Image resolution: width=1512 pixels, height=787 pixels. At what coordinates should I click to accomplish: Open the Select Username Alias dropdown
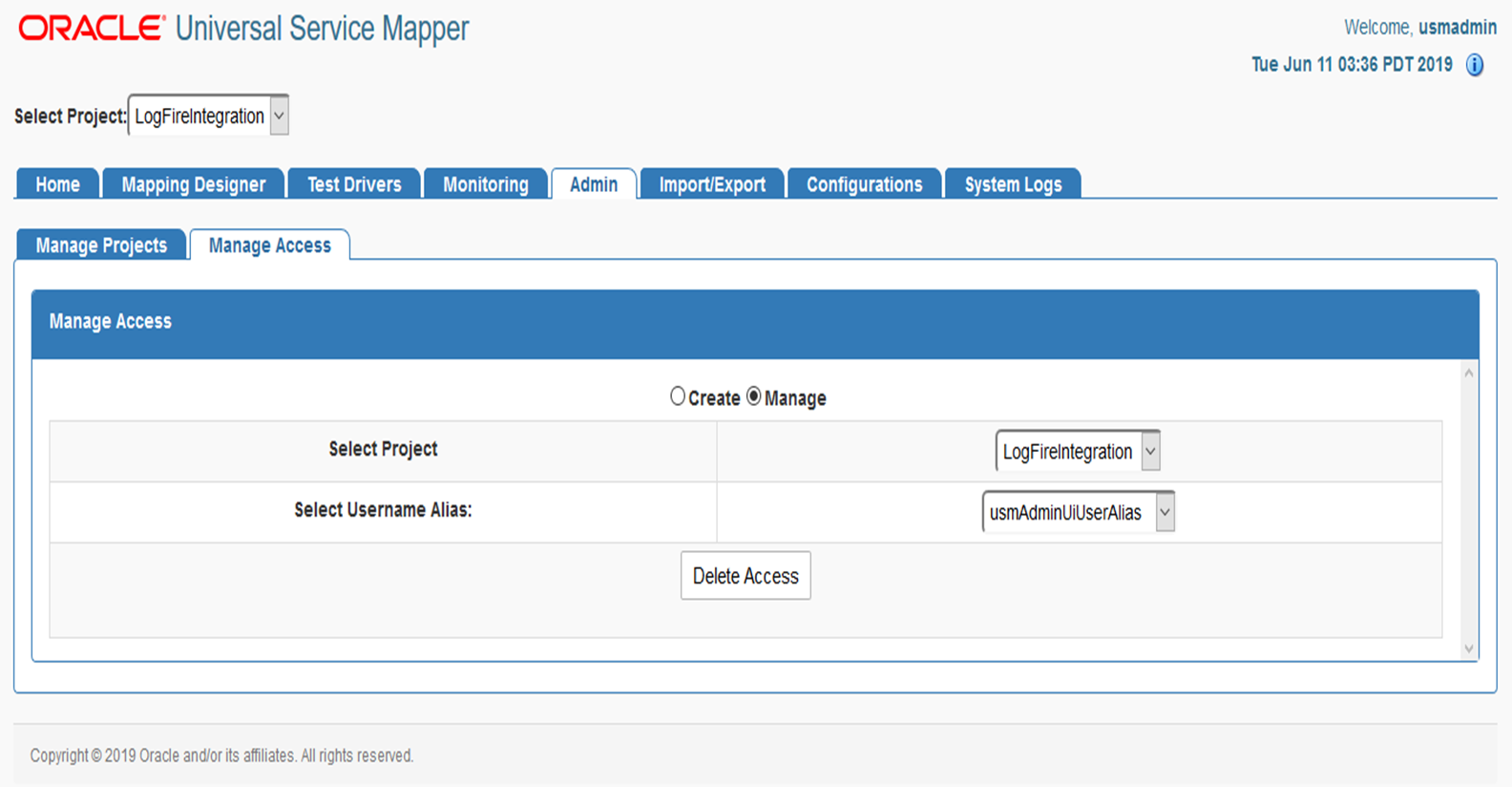pos(1079,512)
